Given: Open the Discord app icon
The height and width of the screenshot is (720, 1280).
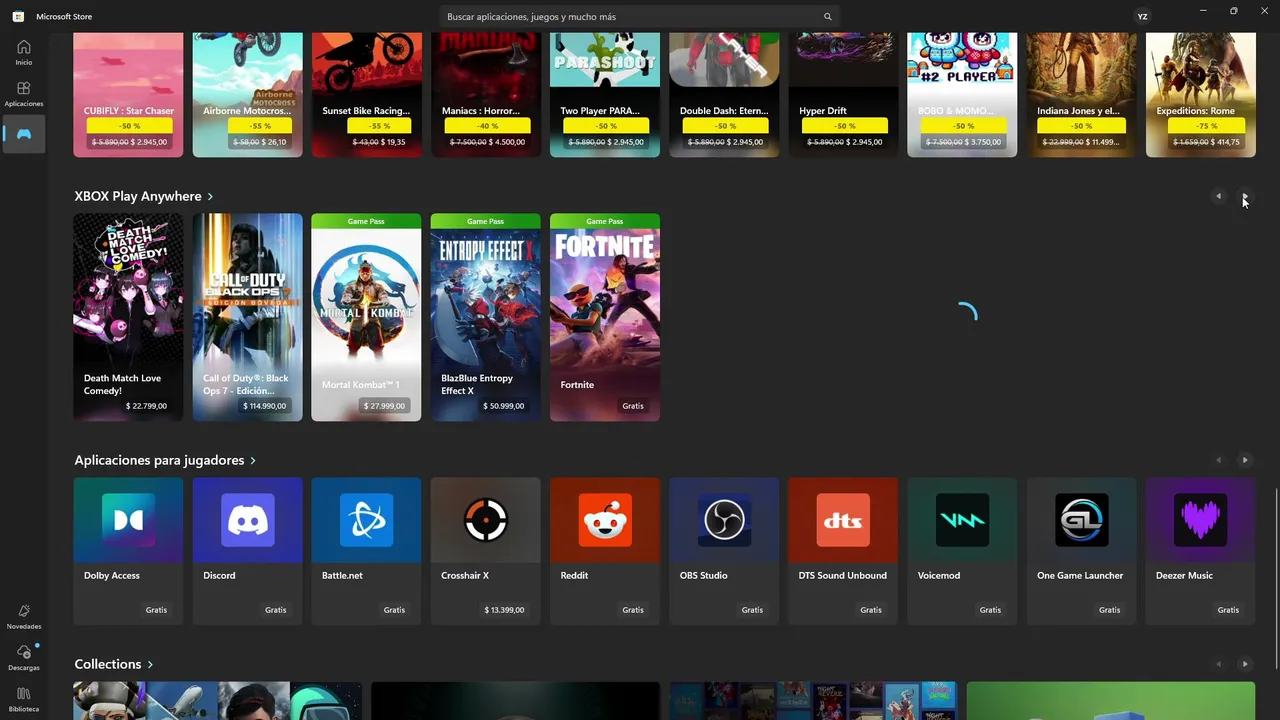Looking at the screenshot, I should [247, 520].
